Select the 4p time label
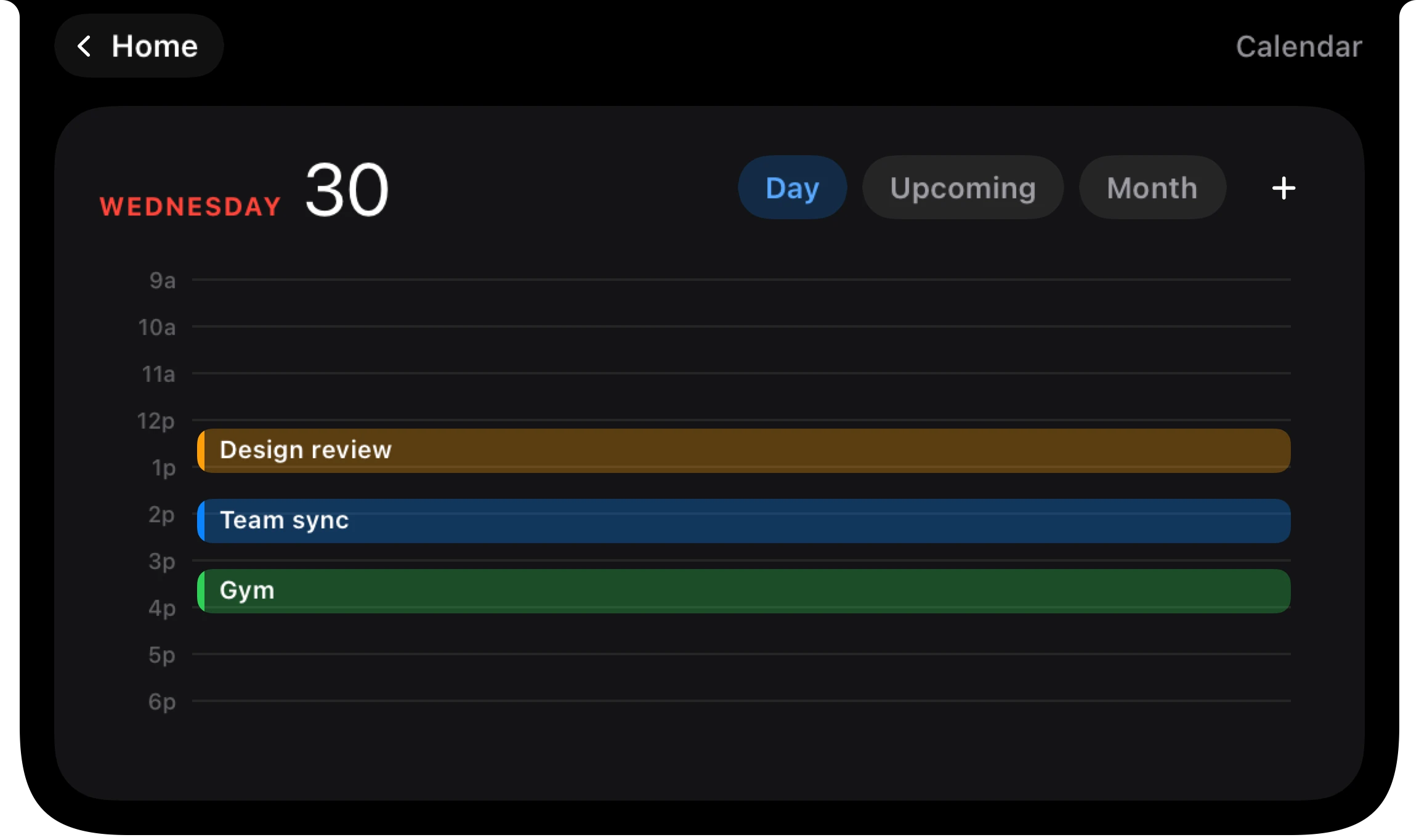The width and height of the screenshot is (1419, 840). tap(162, 609)
